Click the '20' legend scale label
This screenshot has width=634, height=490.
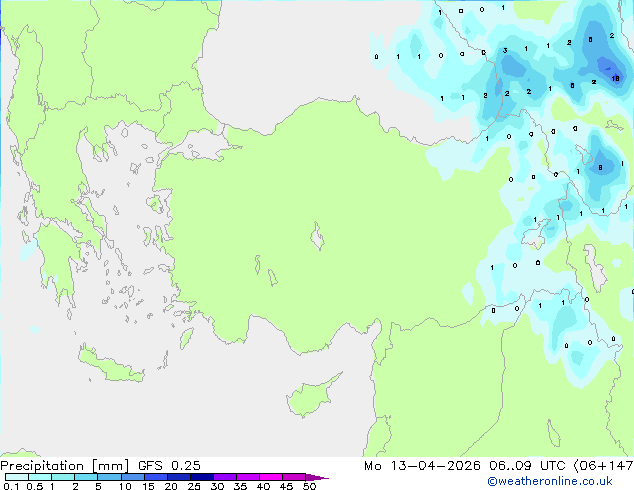point(171,486)
